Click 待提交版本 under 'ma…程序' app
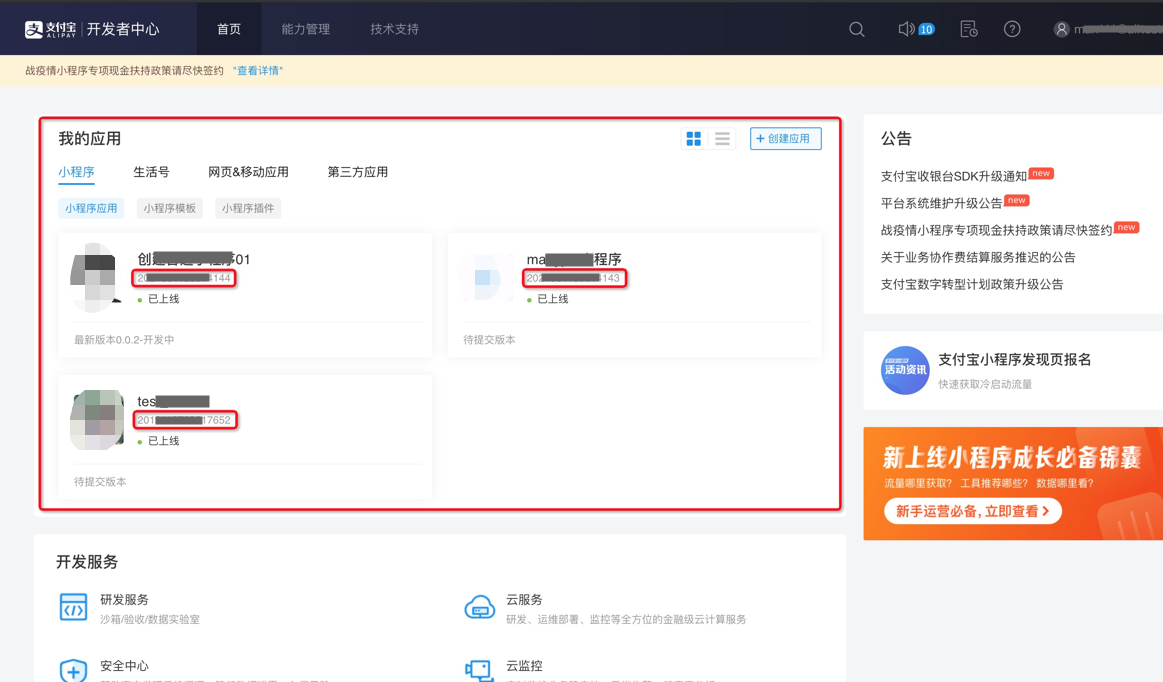 point(490,340)
